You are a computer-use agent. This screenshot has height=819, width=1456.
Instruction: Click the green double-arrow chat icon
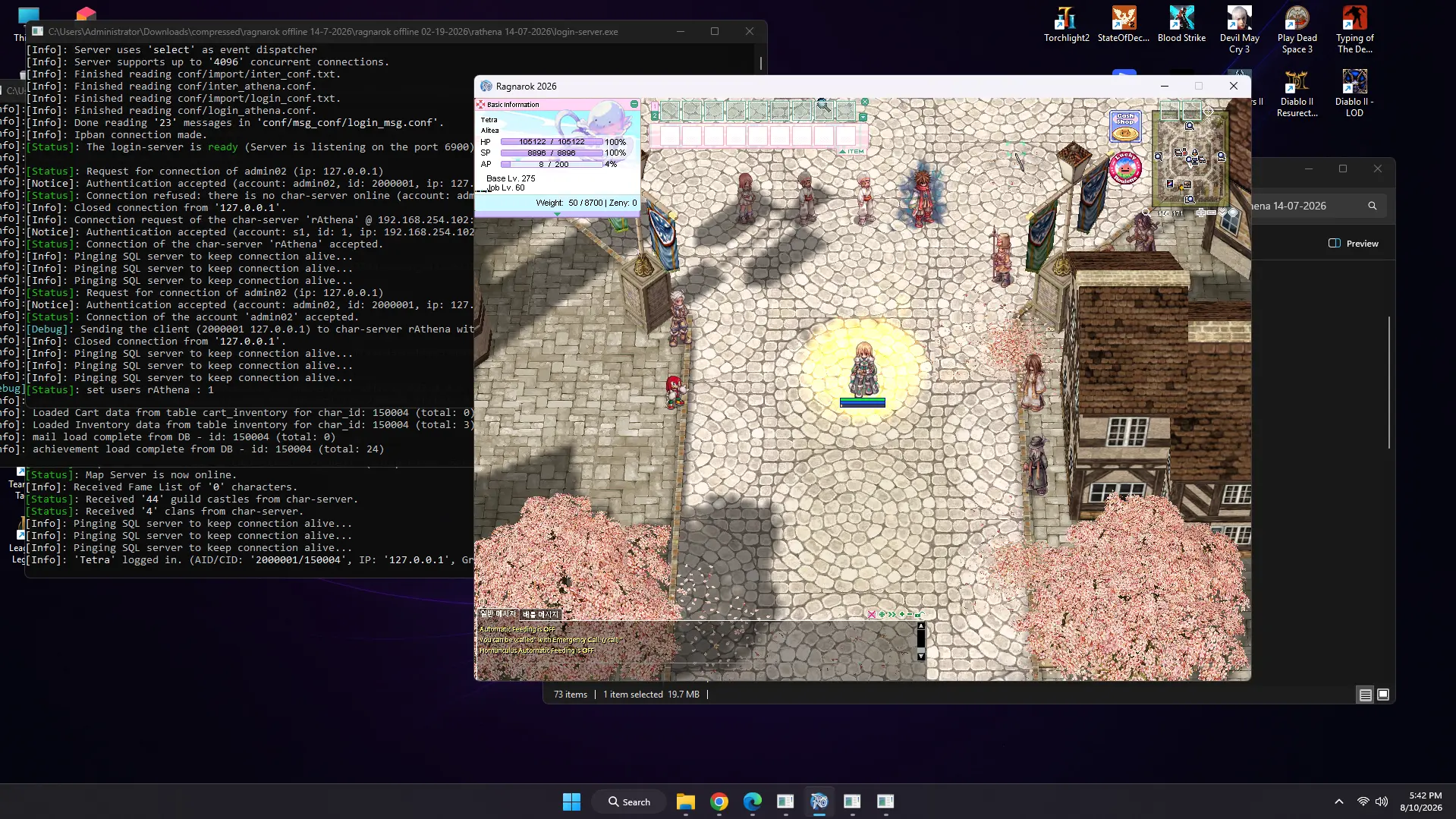[x=892, y=615]
